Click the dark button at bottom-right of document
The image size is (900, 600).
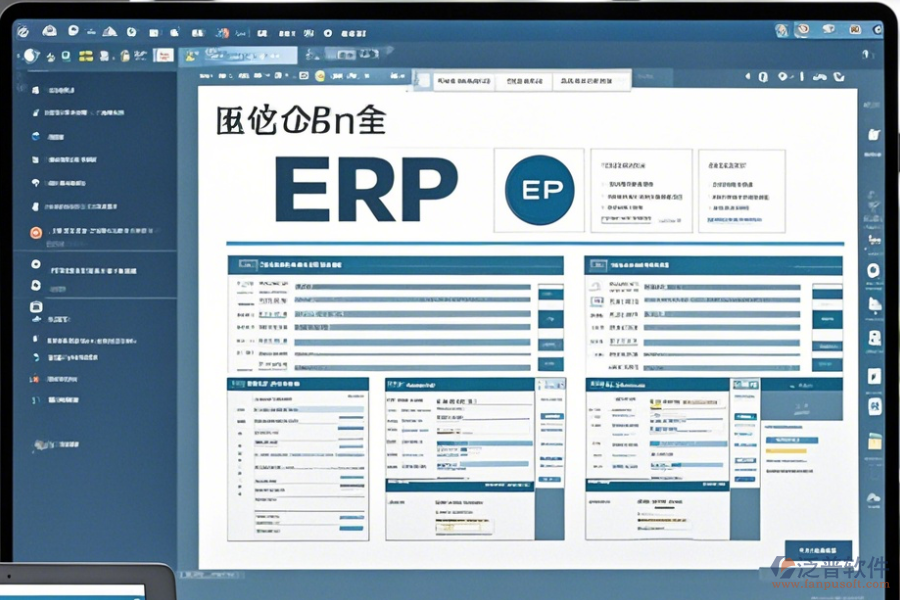point(818,551)
